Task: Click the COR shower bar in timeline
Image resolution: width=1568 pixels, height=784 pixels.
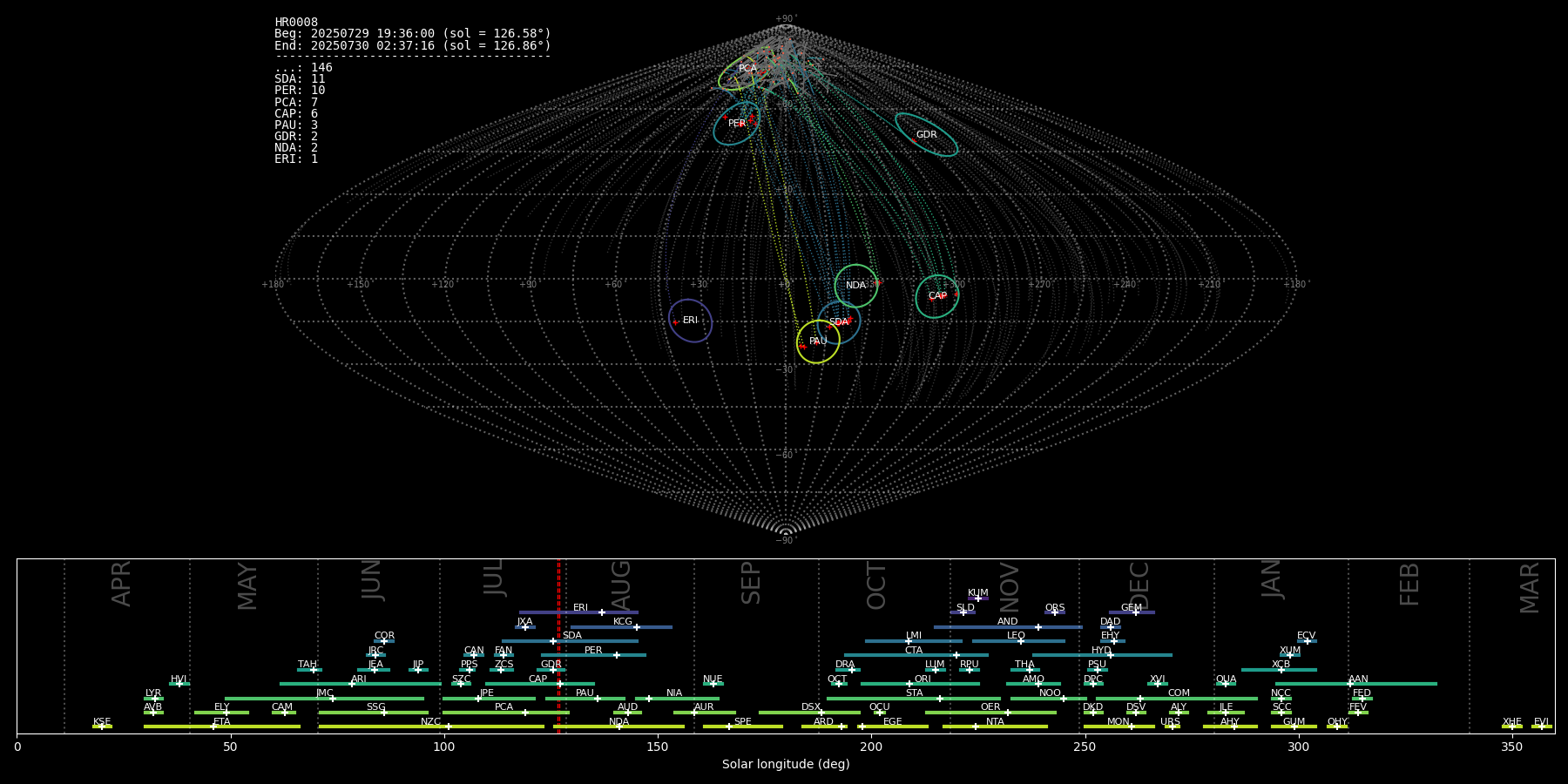Action: pos(384,641)
